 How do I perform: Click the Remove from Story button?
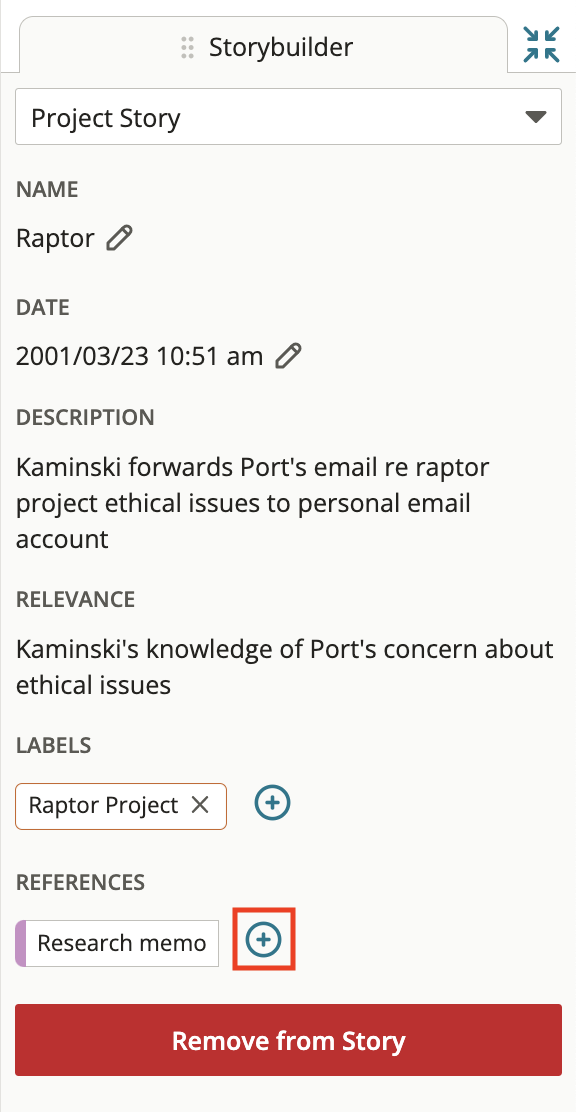click(x=288, y=1041)
